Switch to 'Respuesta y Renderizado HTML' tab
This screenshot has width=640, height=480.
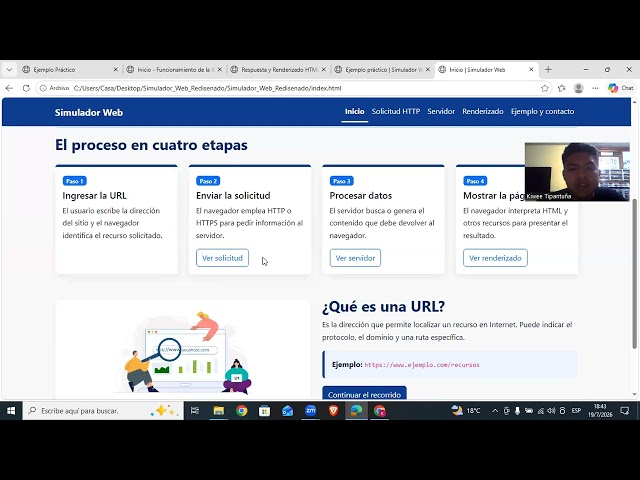tap(278, 70)
